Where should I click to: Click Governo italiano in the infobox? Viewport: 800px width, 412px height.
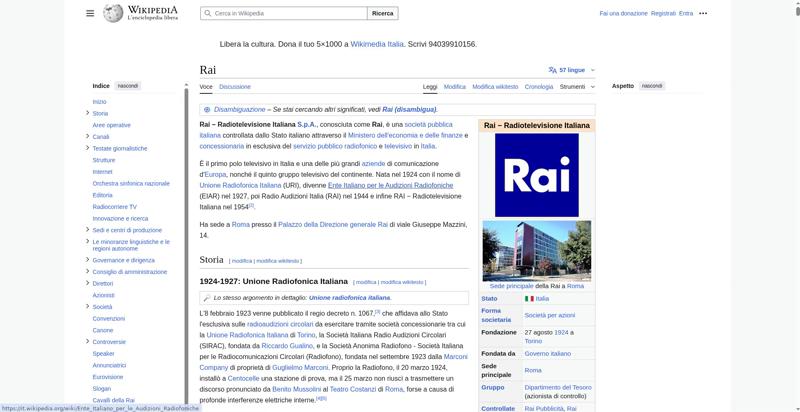(x=547, y=354)
